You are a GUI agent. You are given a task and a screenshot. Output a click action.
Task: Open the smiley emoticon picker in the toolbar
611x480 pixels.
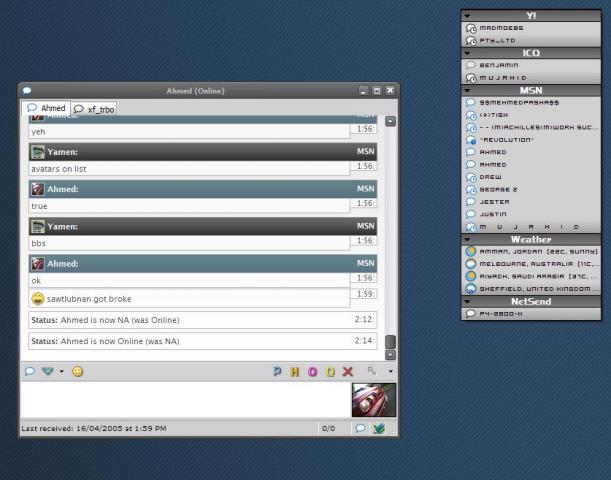77,371
